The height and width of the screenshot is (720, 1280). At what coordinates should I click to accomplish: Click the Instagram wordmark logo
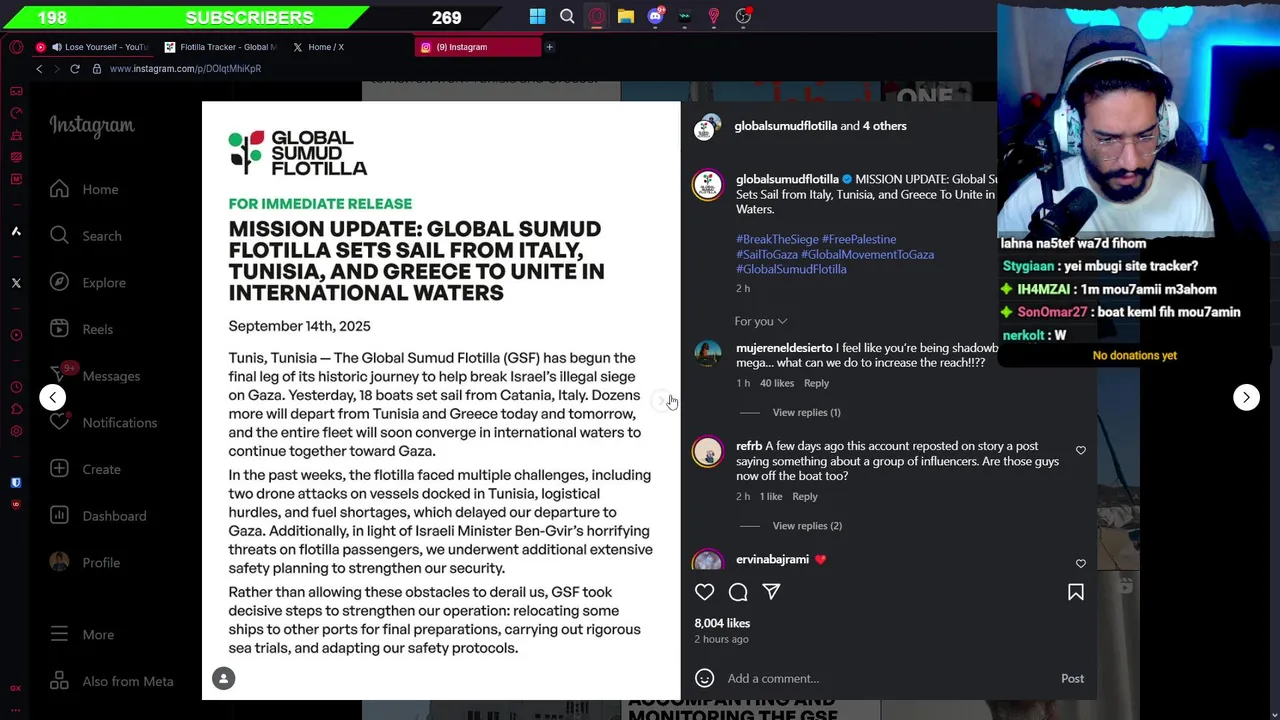point(92,126)
